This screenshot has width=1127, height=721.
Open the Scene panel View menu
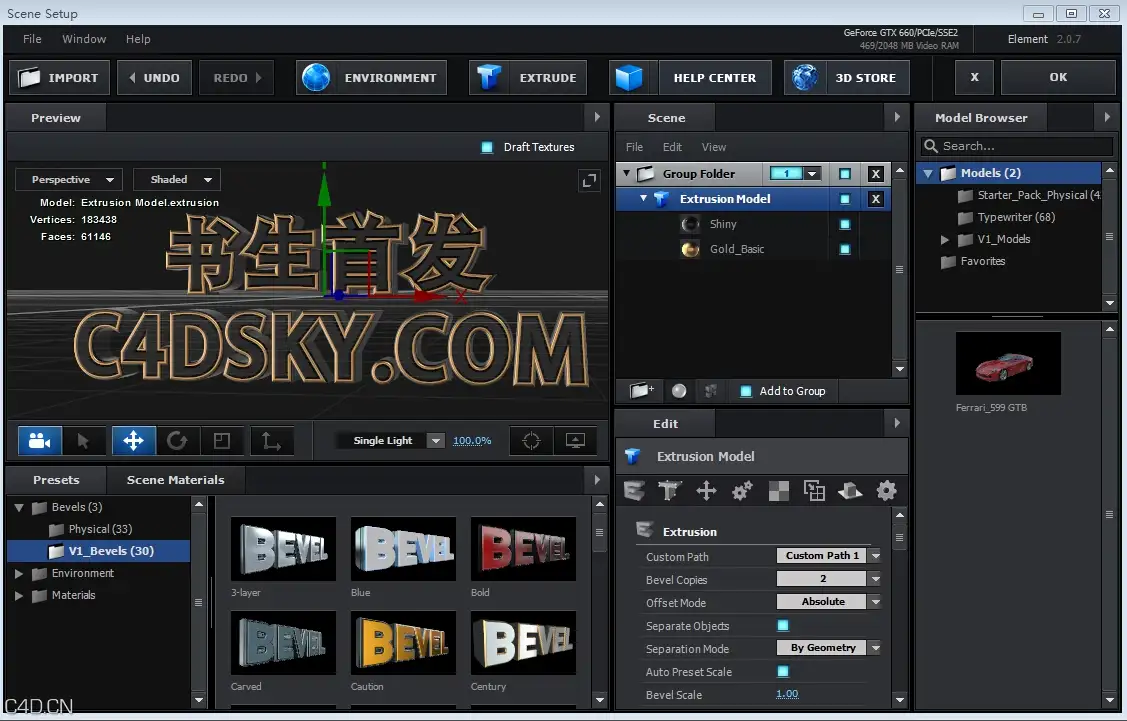[714, 147]
